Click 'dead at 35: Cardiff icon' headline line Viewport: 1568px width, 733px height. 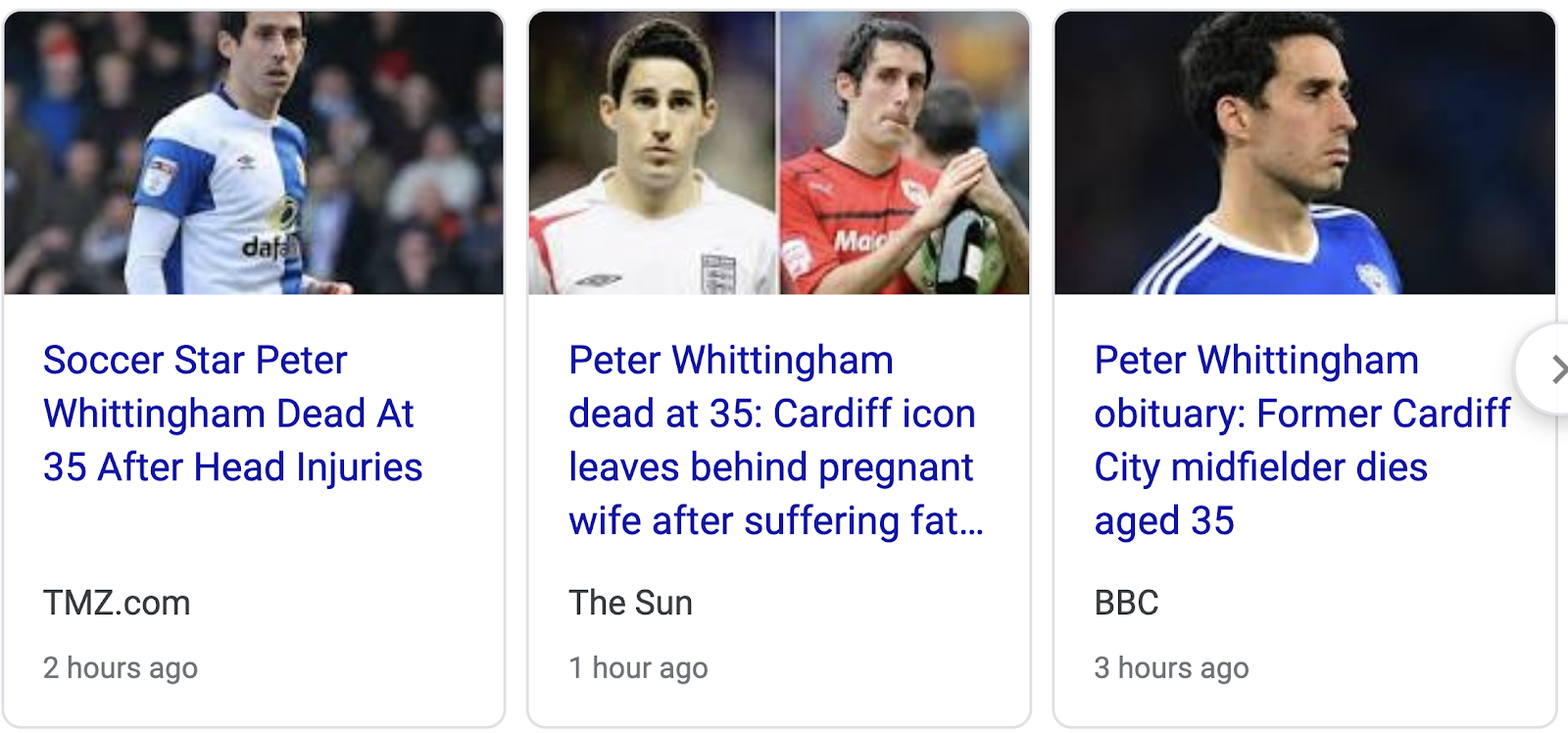click(x=772, y=414)
